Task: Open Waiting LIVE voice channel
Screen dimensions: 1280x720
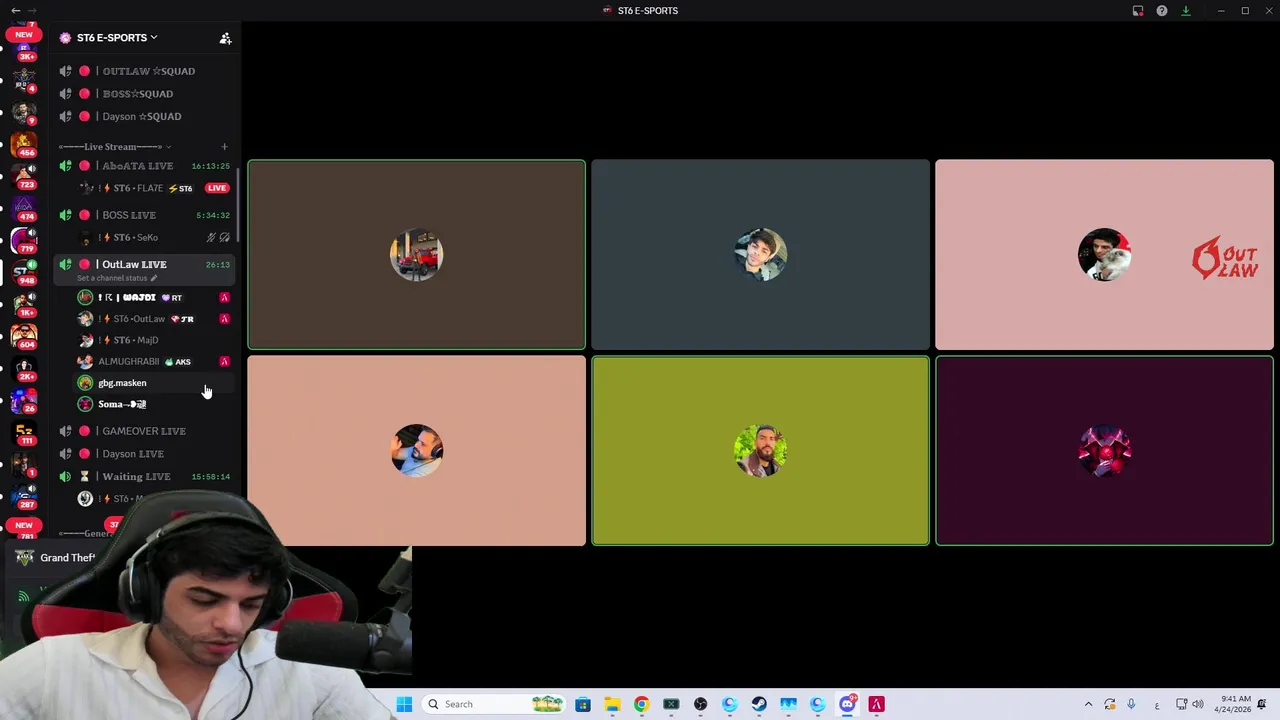Action: coord(144,477)
